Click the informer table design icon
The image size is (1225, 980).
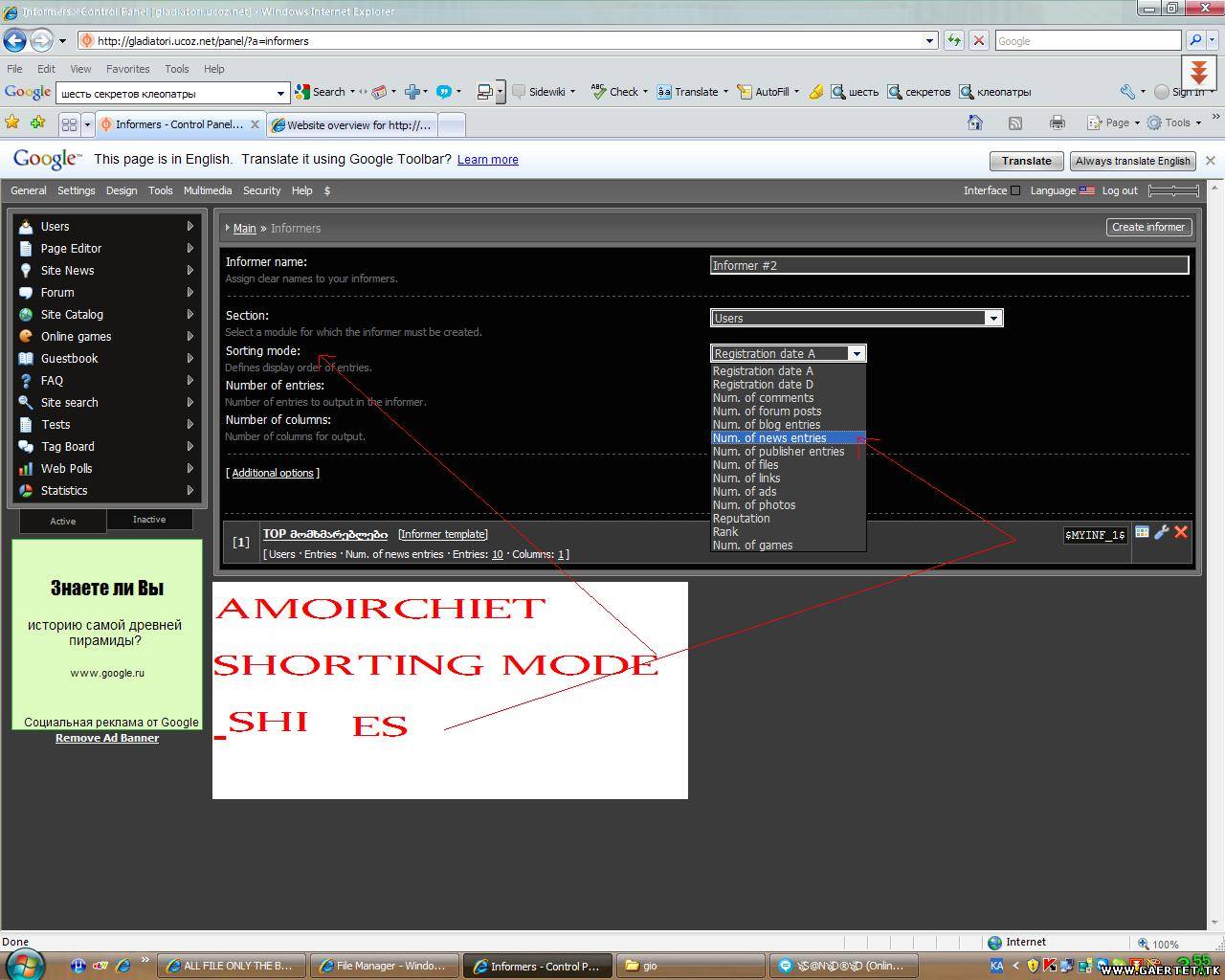click(1142, 532)
